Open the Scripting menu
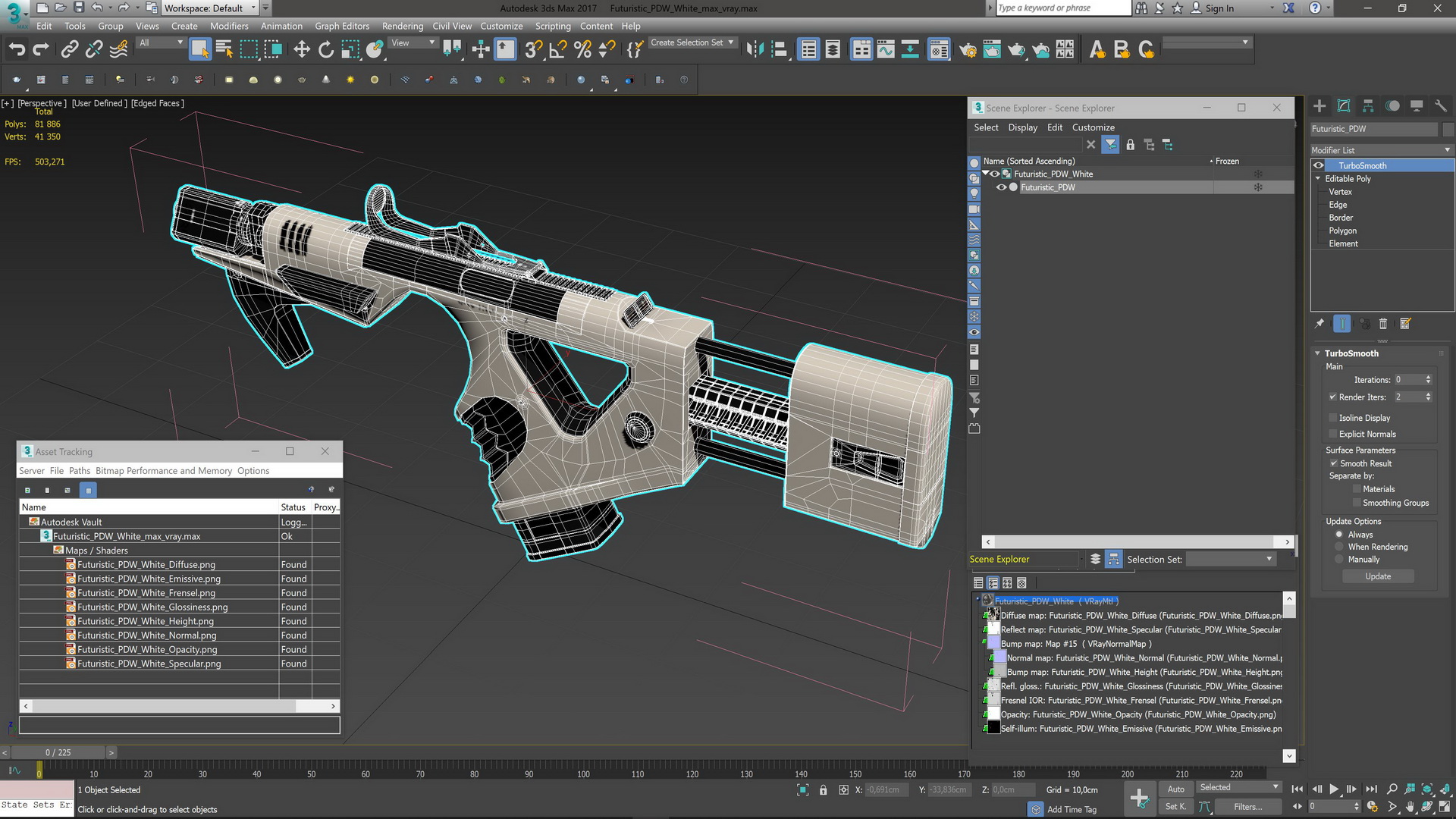Image resolution: width=1456 pixels, height=819 pixels. (553, 26)
